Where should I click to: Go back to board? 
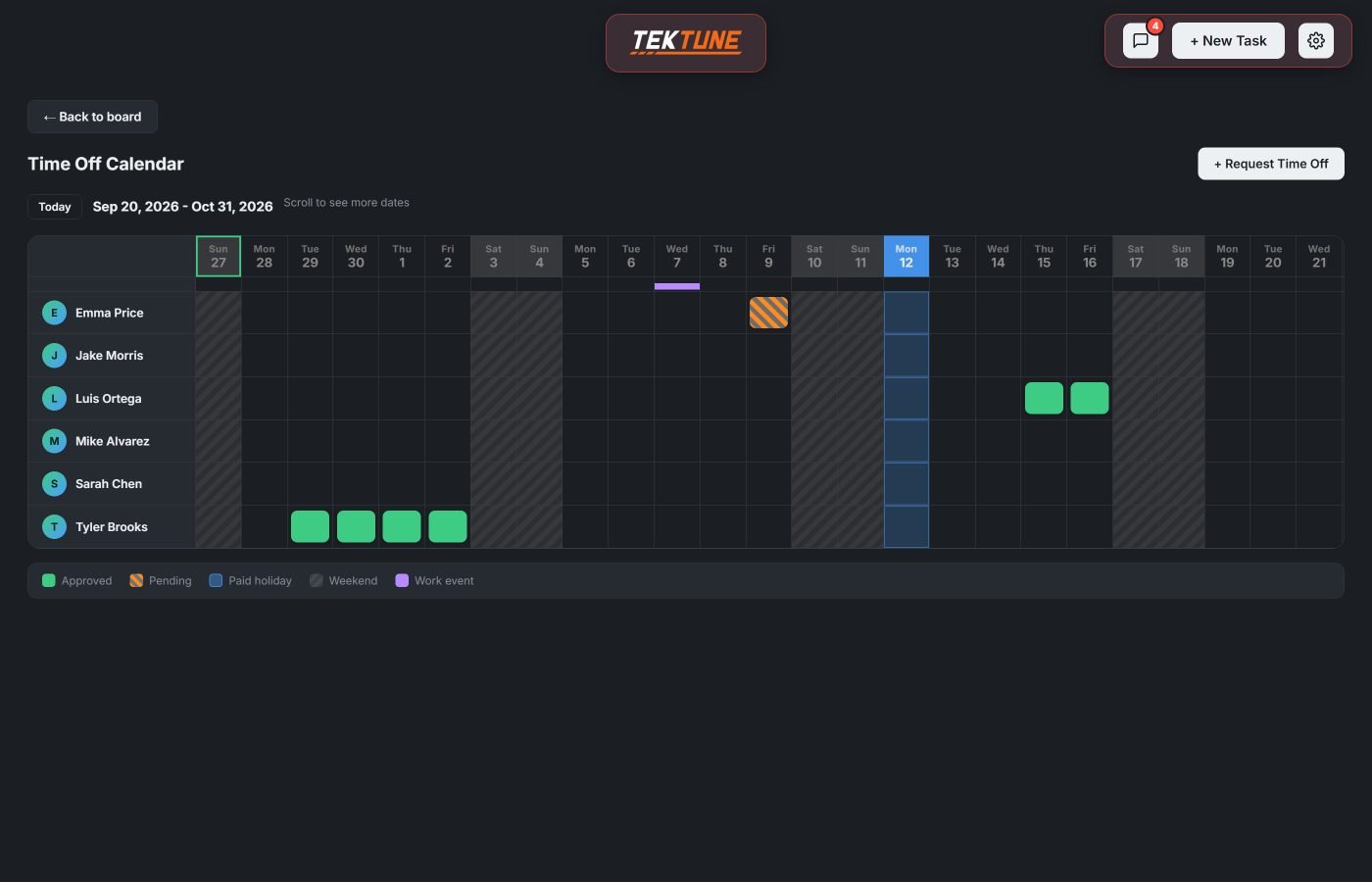(92, 117)
